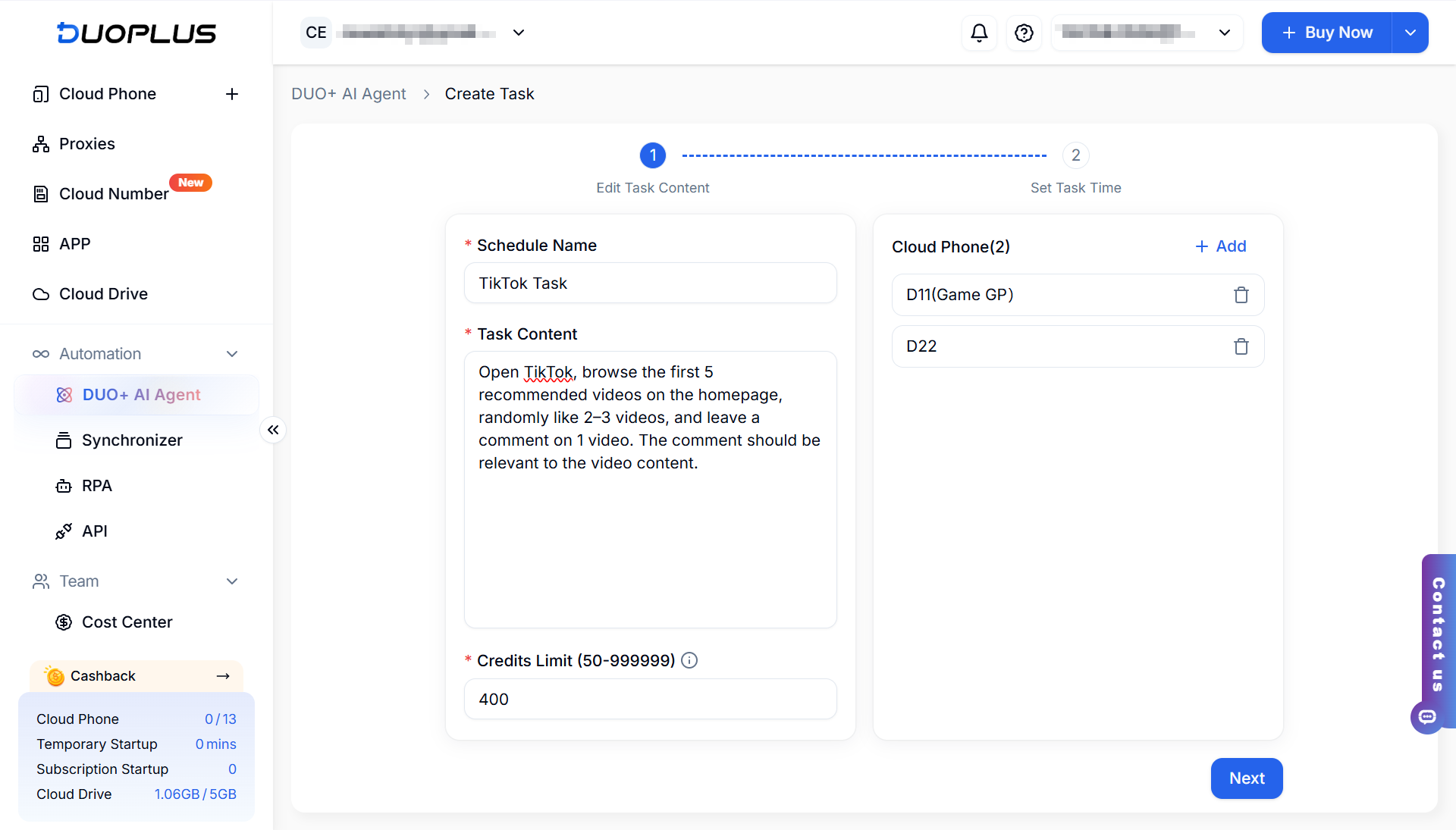Open API under Automation
The image size is (1456, 830).
95,531
